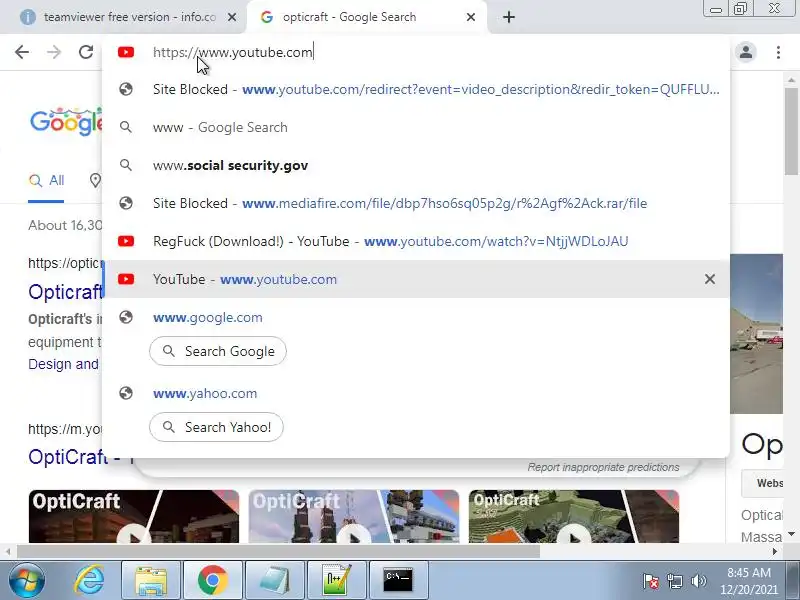
Task: Select the www.yahoo.com suggestion
Action: (416, 393)
